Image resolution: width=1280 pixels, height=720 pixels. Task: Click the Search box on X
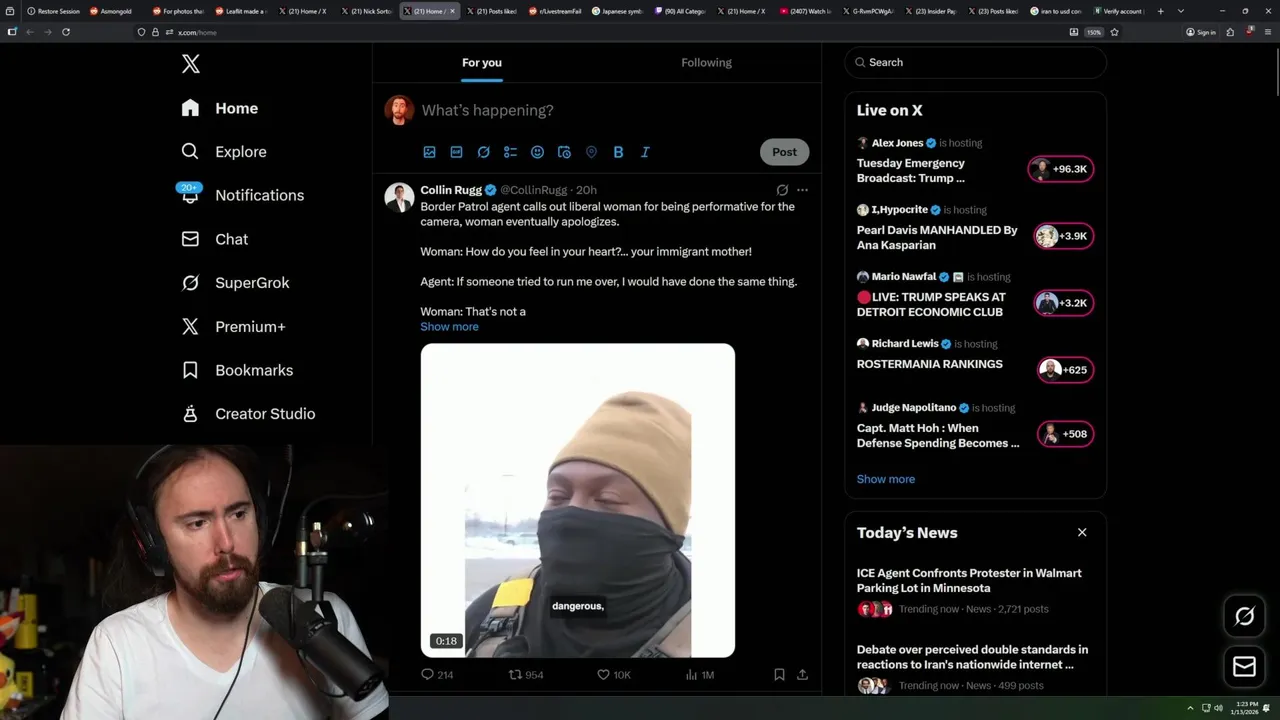click(976, 62)
